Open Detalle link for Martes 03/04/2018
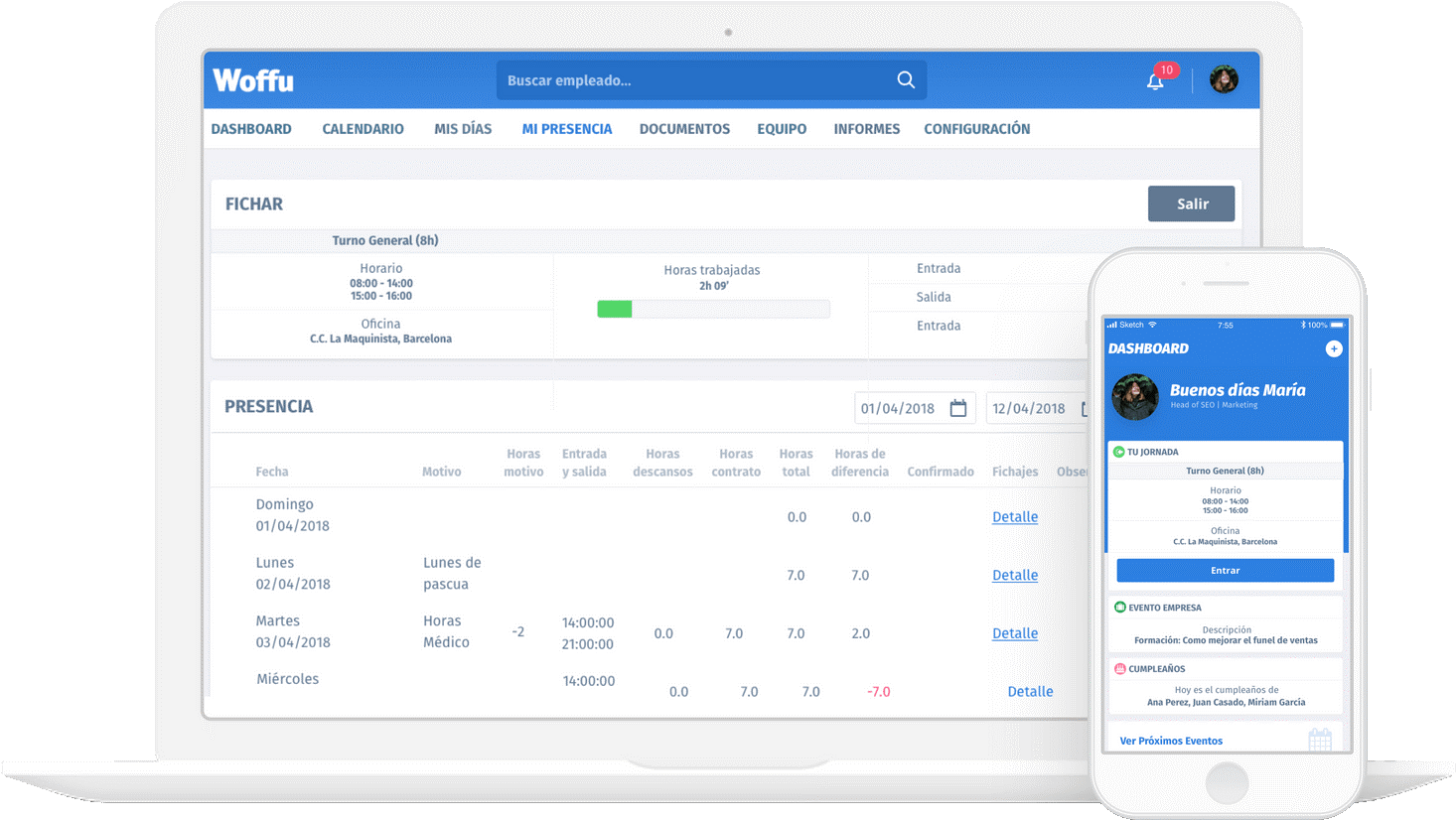Viewport: 1456px width, 820px height. tap(1014, 633)
